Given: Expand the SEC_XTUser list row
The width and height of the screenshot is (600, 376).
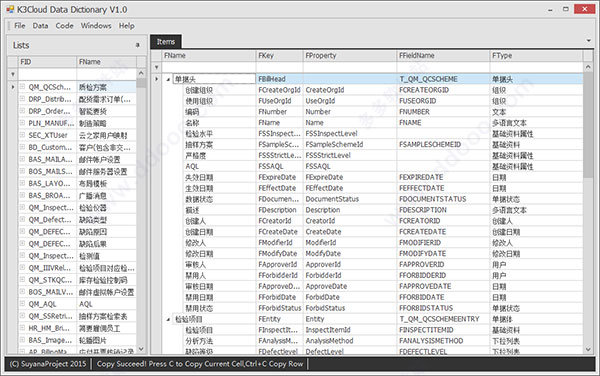Looking at the screenshot, I should point(23,135).
